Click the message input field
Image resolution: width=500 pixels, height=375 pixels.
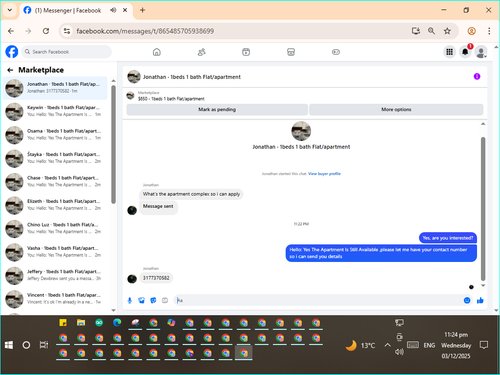(x=318, y=301)
